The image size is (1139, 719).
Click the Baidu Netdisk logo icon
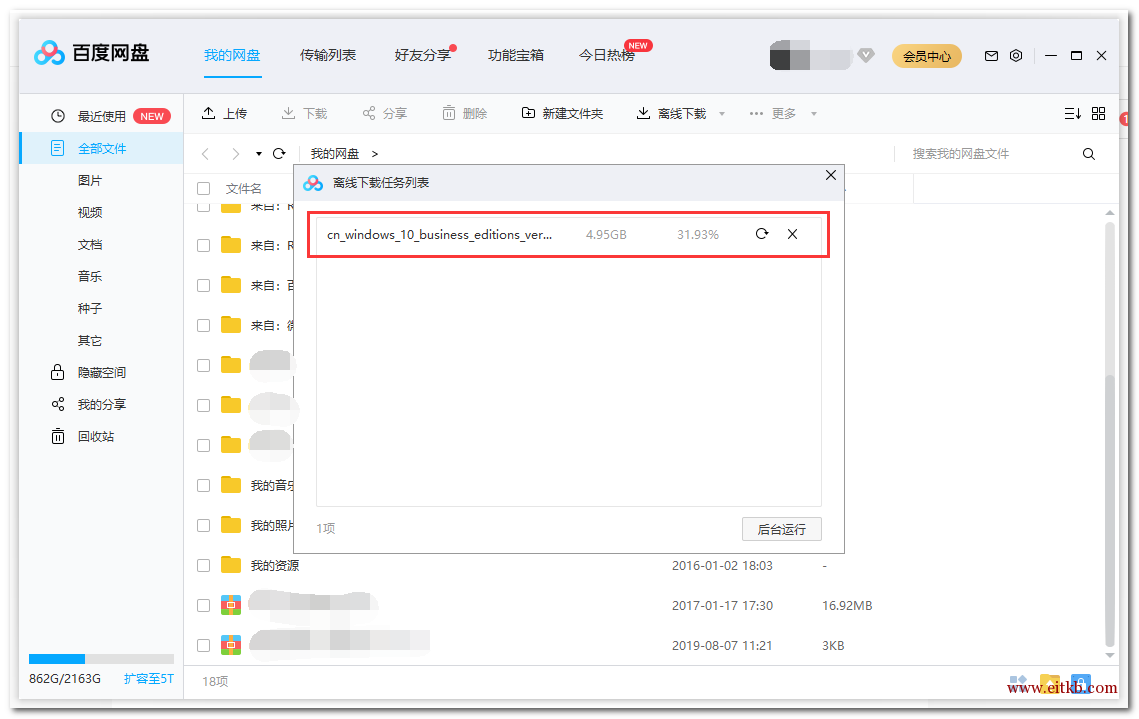coord(49,53)
